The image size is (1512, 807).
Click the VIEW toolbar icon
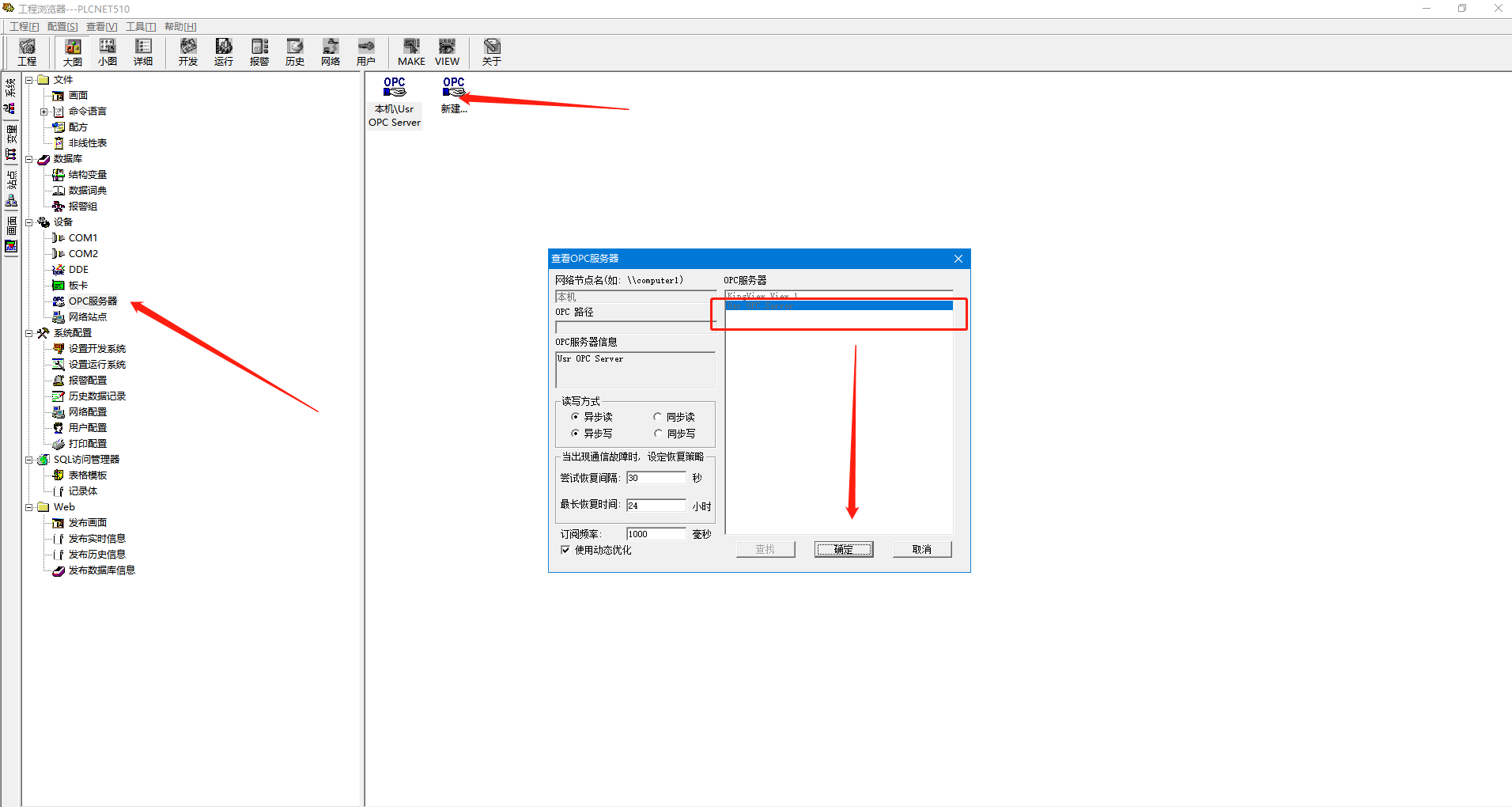(447, 51)
